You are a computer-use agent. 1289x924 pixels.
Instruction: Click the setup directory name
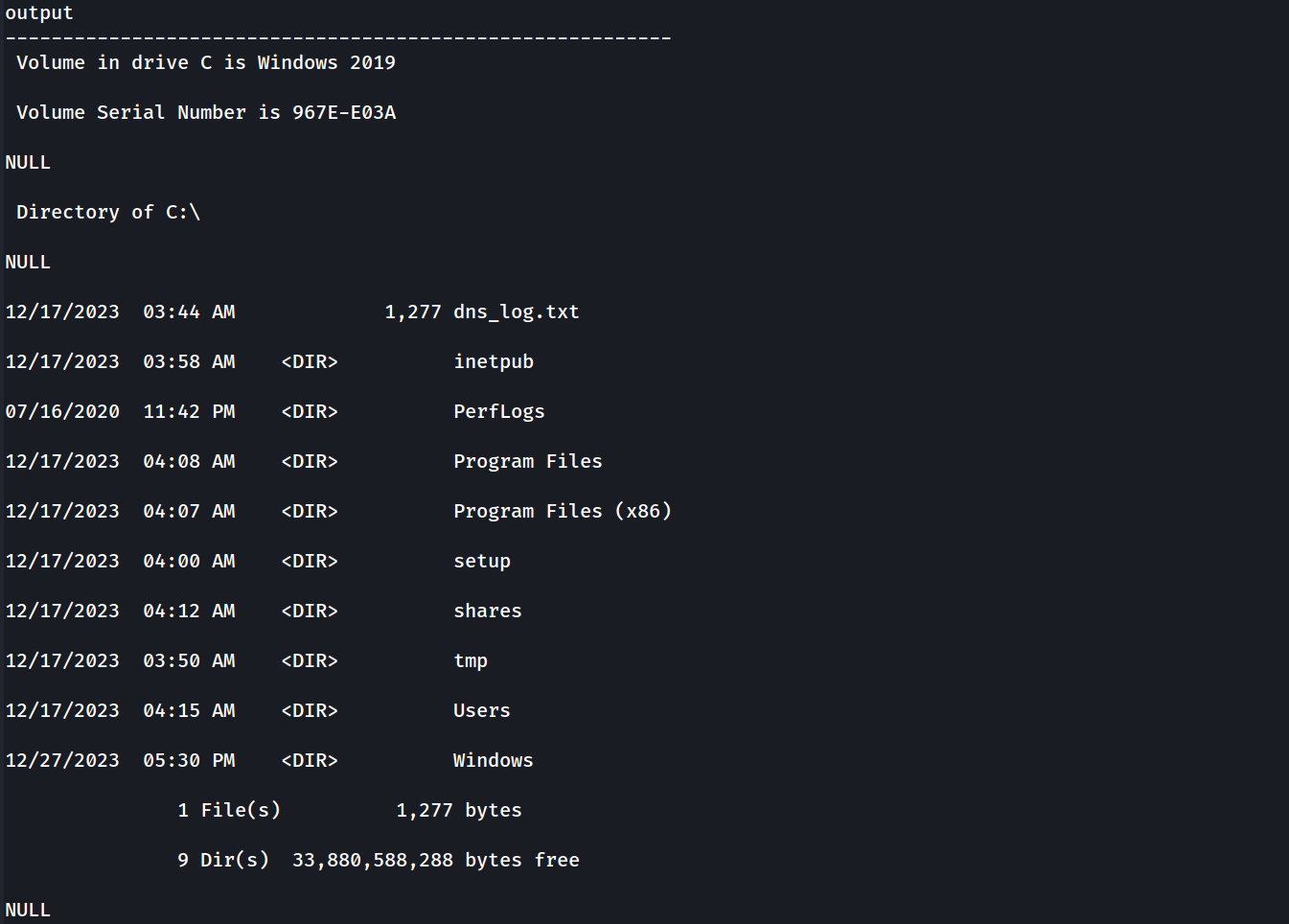(481, 562)
